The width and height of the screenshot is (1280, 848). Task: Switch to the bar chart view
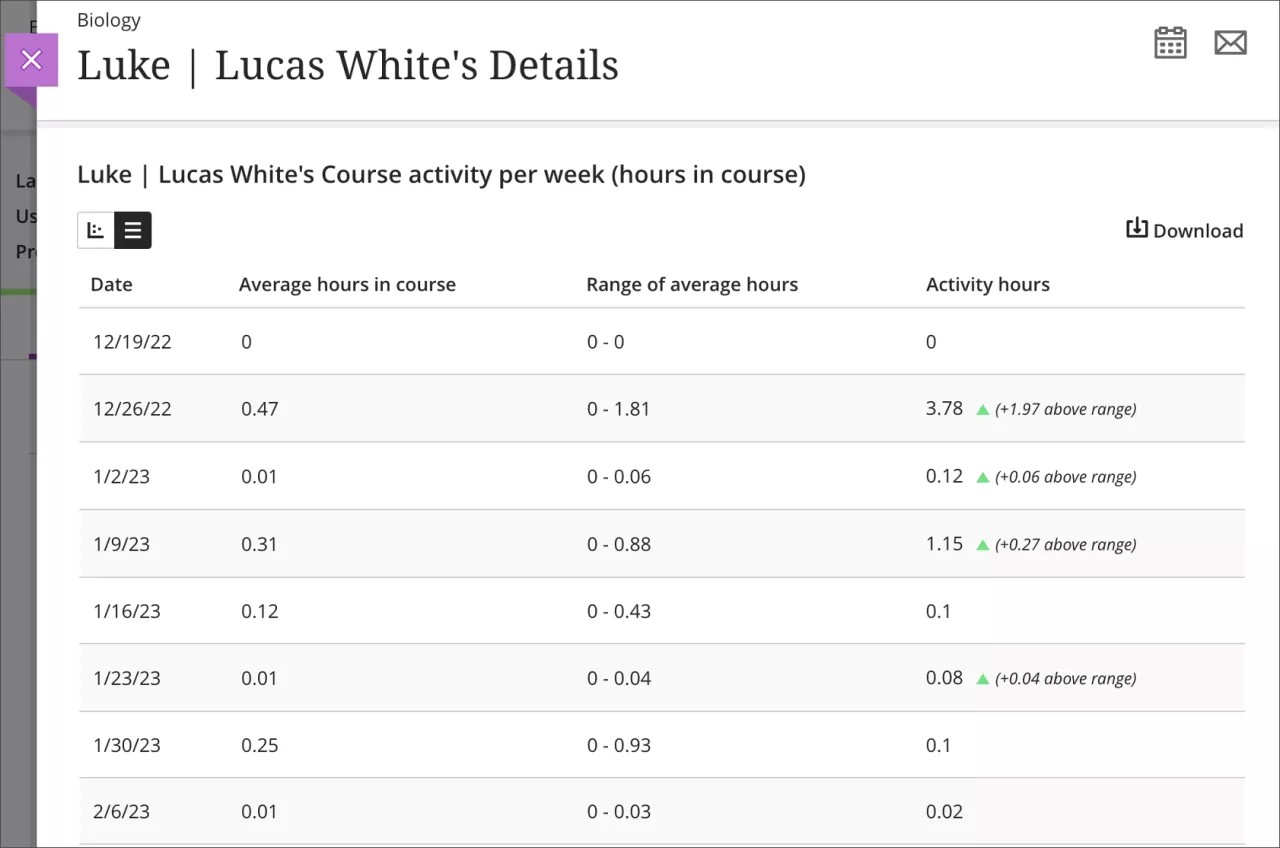[95, 230]
